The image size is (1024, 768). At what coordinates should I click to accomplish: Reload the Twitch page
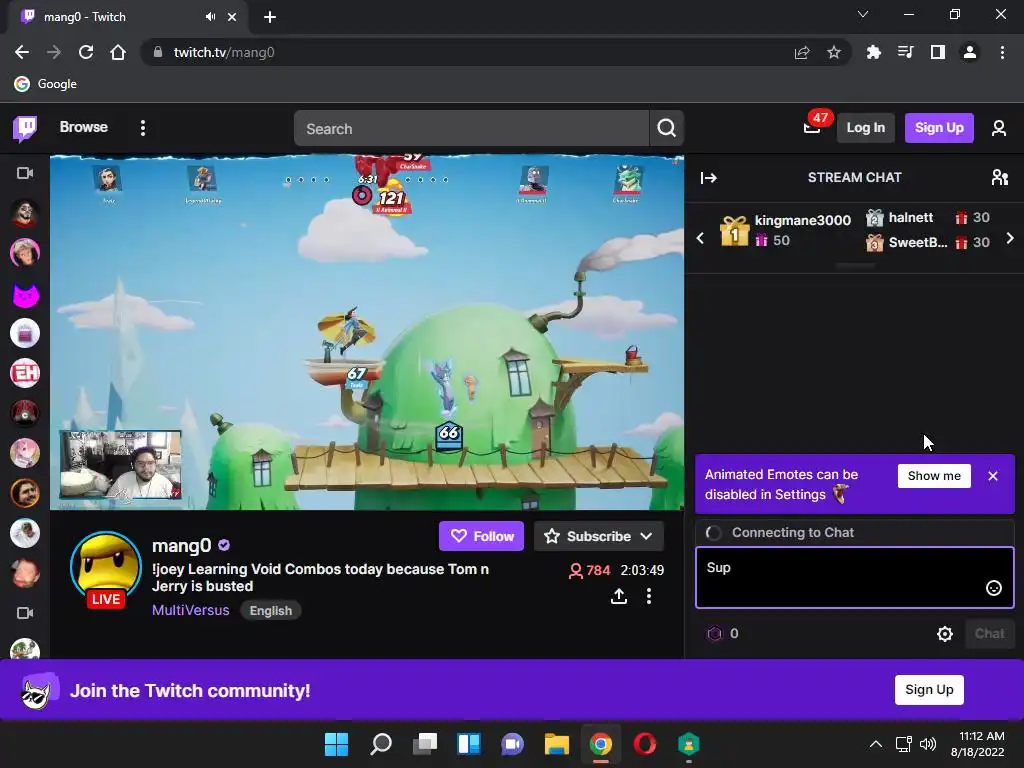tap(86, 52)
